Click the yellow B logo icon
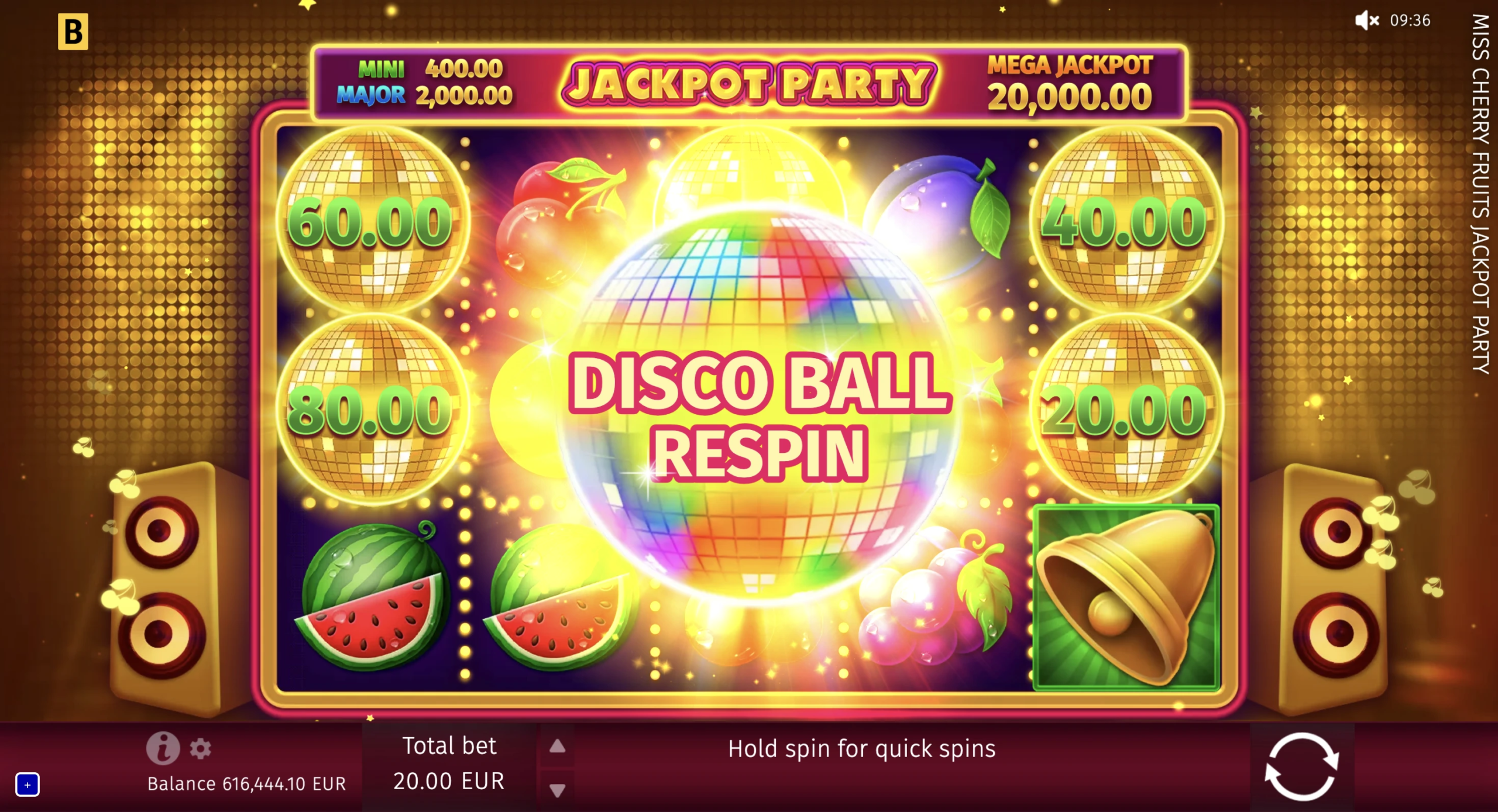1498x812 pixels. 73,31
